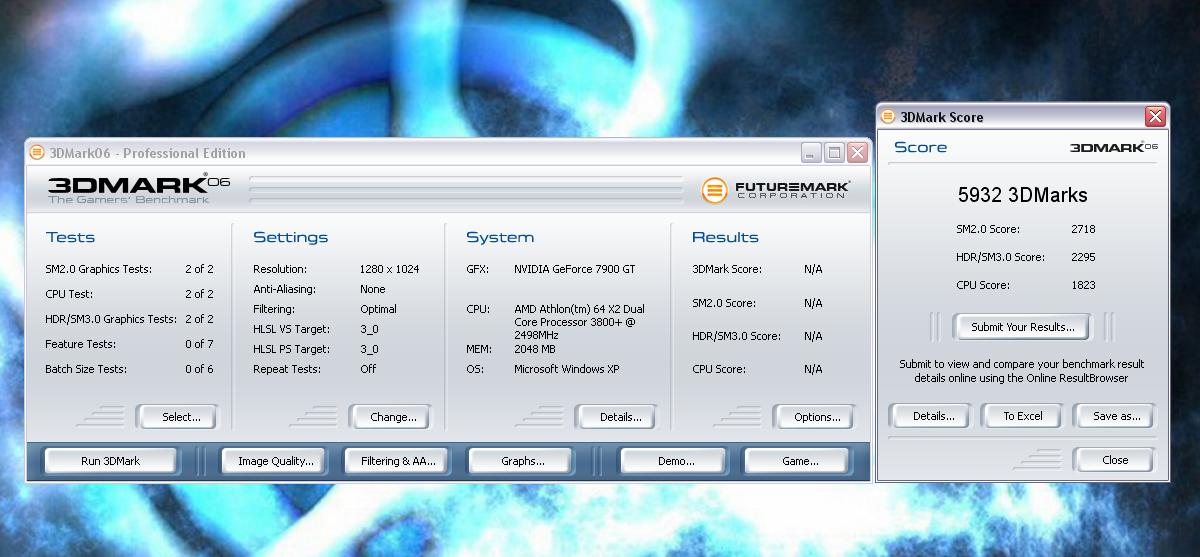Click the Batch Size Tests label
The image size is (1200, 557).
click(x=86, y=369)
